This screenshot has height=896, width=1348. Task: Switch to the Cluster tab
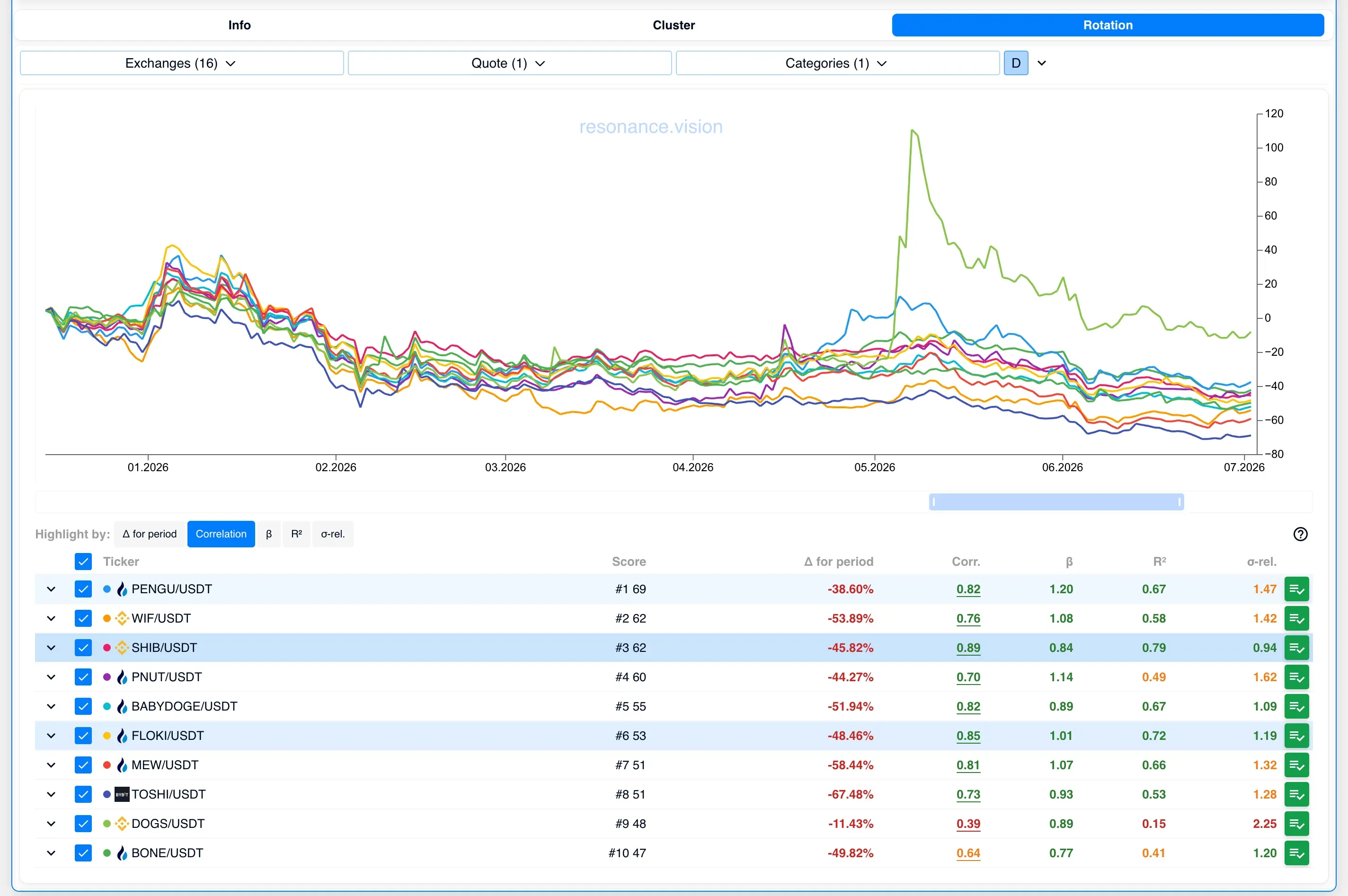674,25
